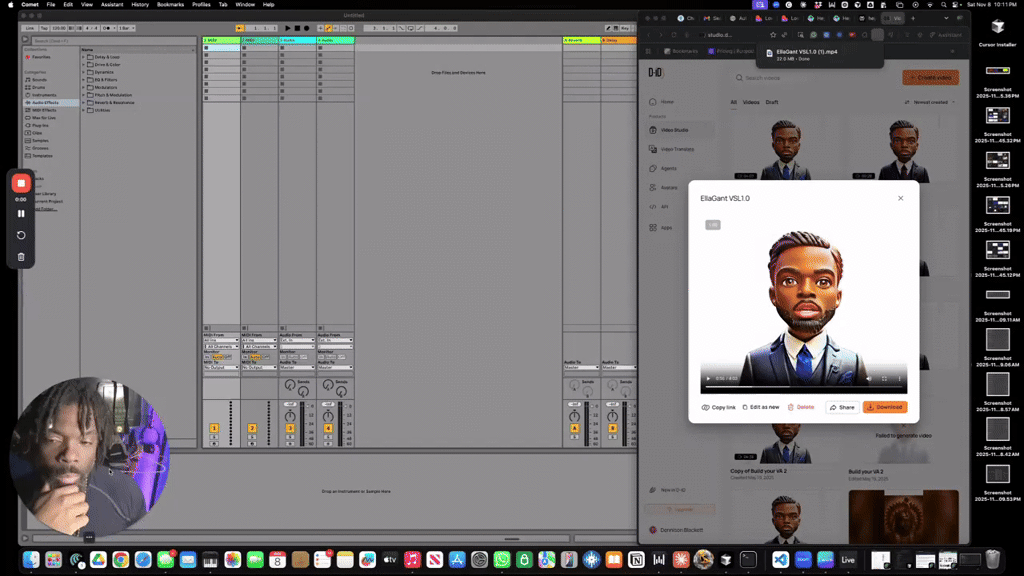Open the Agents section in D-ID
The height and width of the screenshot is (576, 1024).
(x=668, y=168)
